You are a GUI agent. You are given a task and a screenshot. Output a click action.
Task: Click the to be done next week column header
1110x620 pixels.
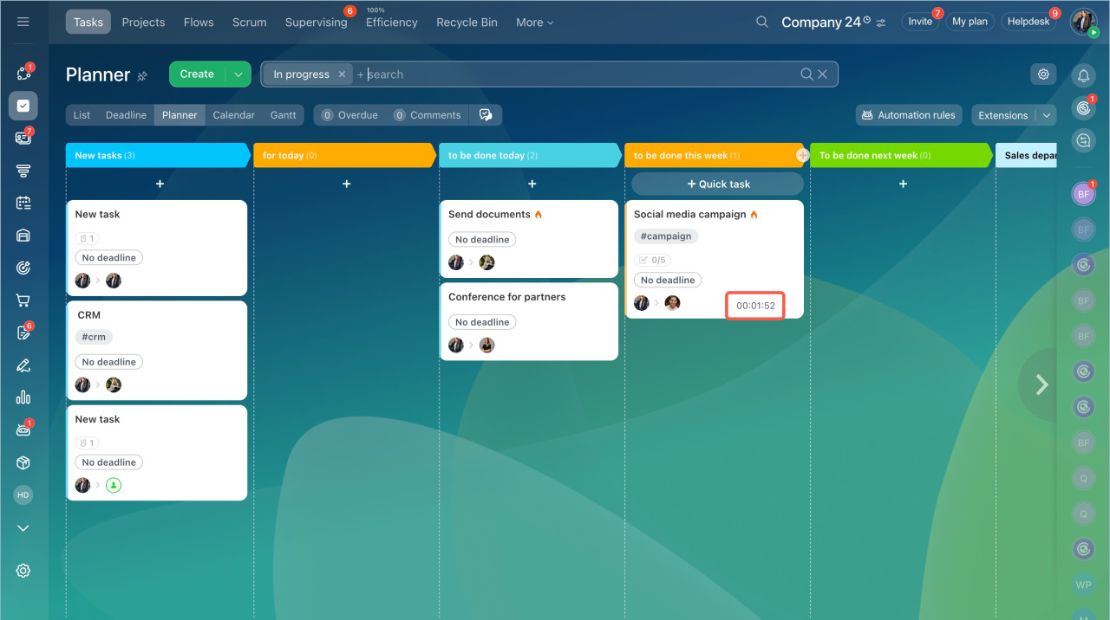[x=900, y=155]
